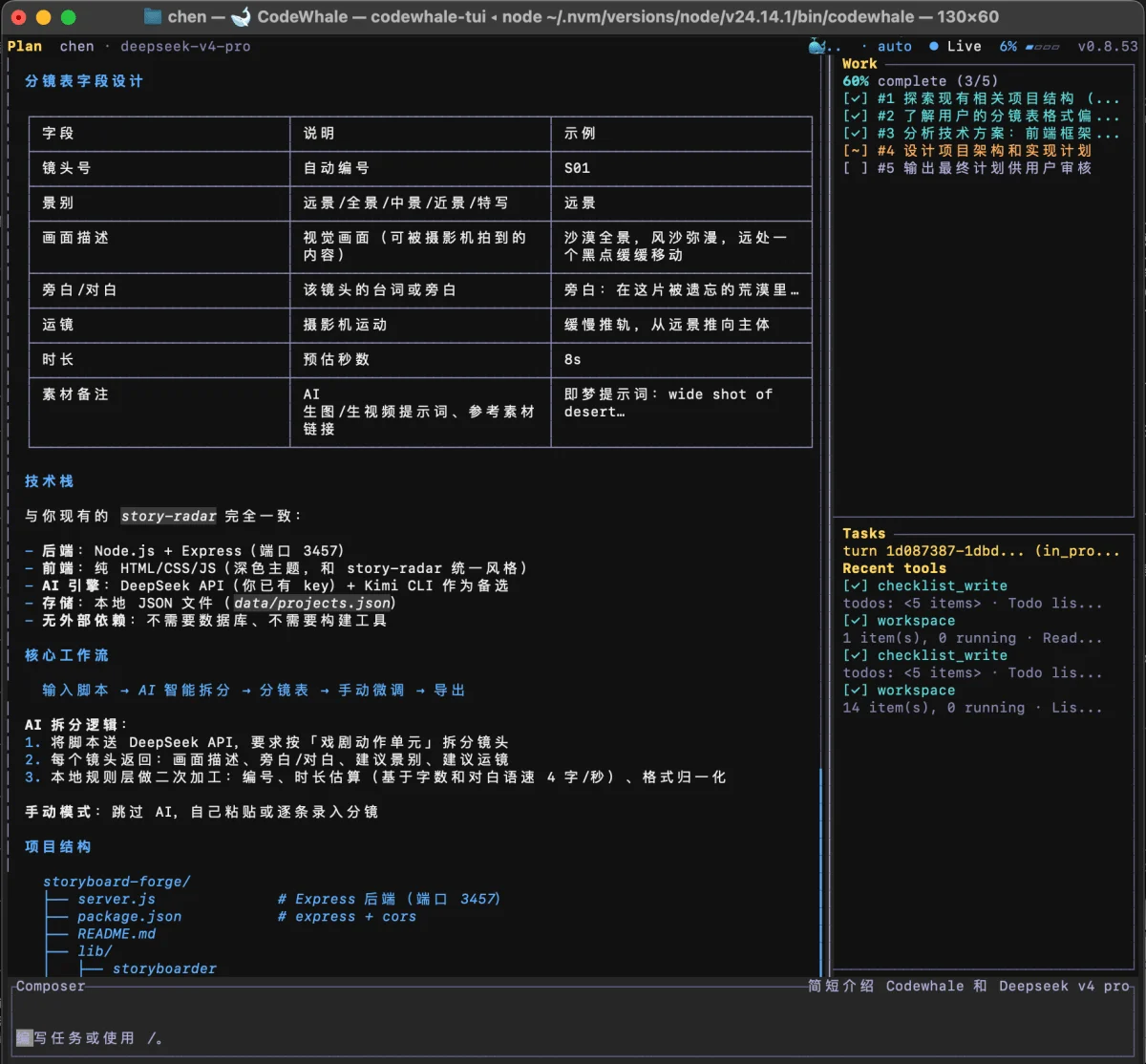The height and width of the screenshot is (1064, 1146).
Task: Click the context usage bar next to 6%
Action: coord(1042,46)
